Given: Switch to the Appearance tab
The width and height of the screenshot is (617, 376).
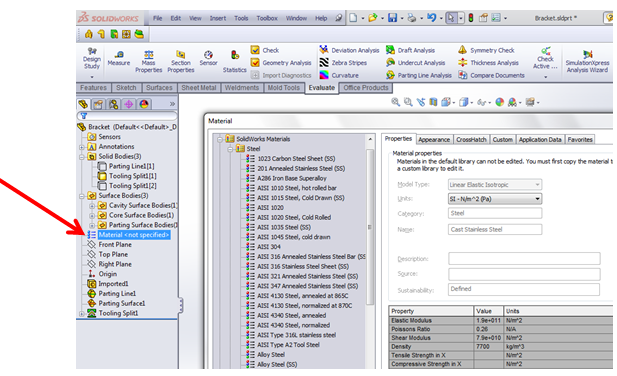Looking at the screenshot, I should [434, 140].
